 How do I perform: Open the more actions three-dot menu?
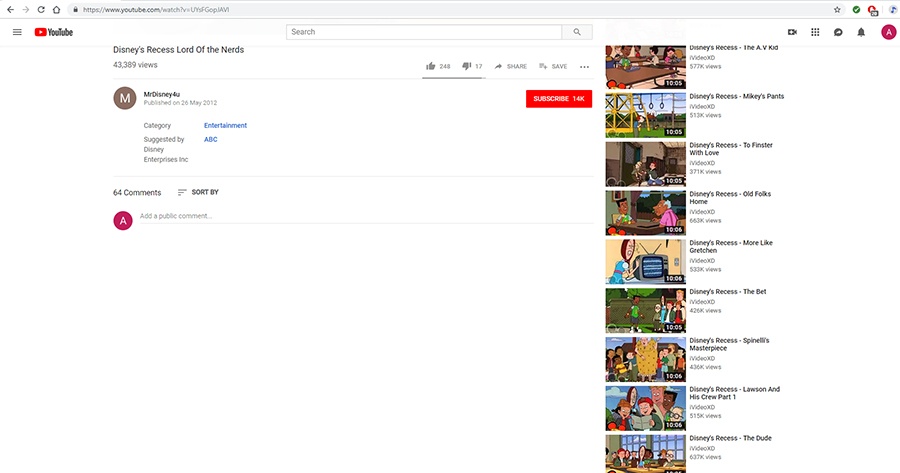[x=584, y=67]
